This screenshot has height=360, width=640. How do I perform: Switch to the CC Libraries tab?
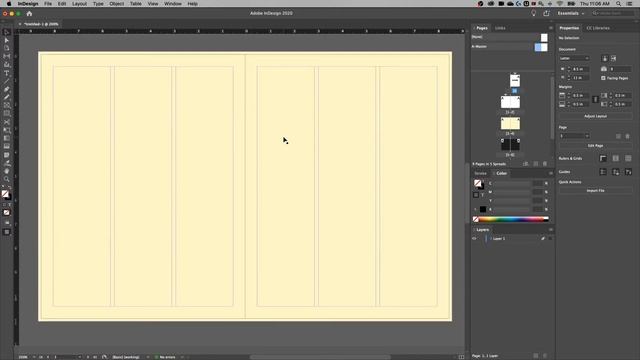(598, 28)
